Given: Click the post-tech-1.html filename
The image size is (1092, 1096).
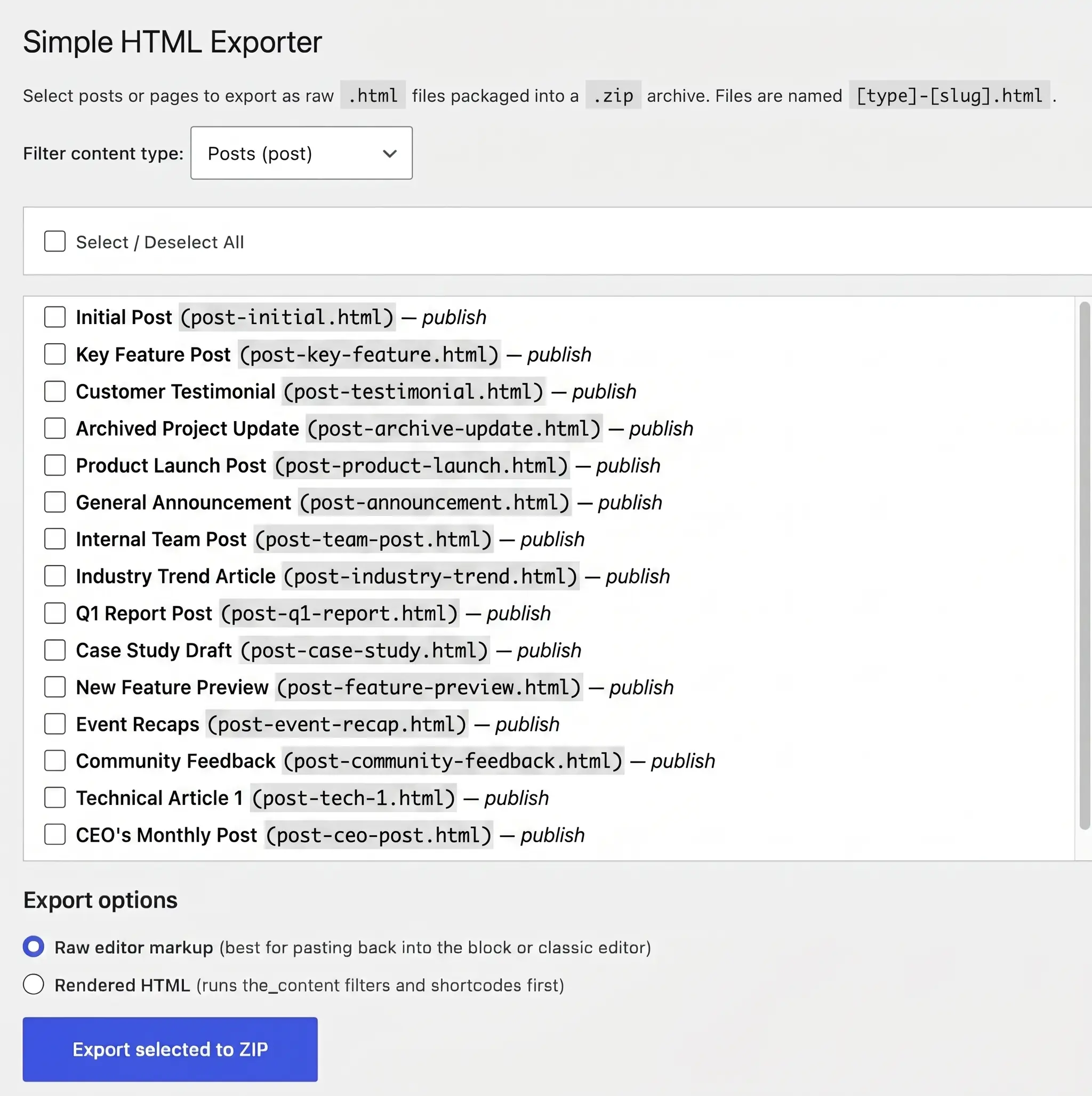Looking at the screenshot, I should coord(354,797).
